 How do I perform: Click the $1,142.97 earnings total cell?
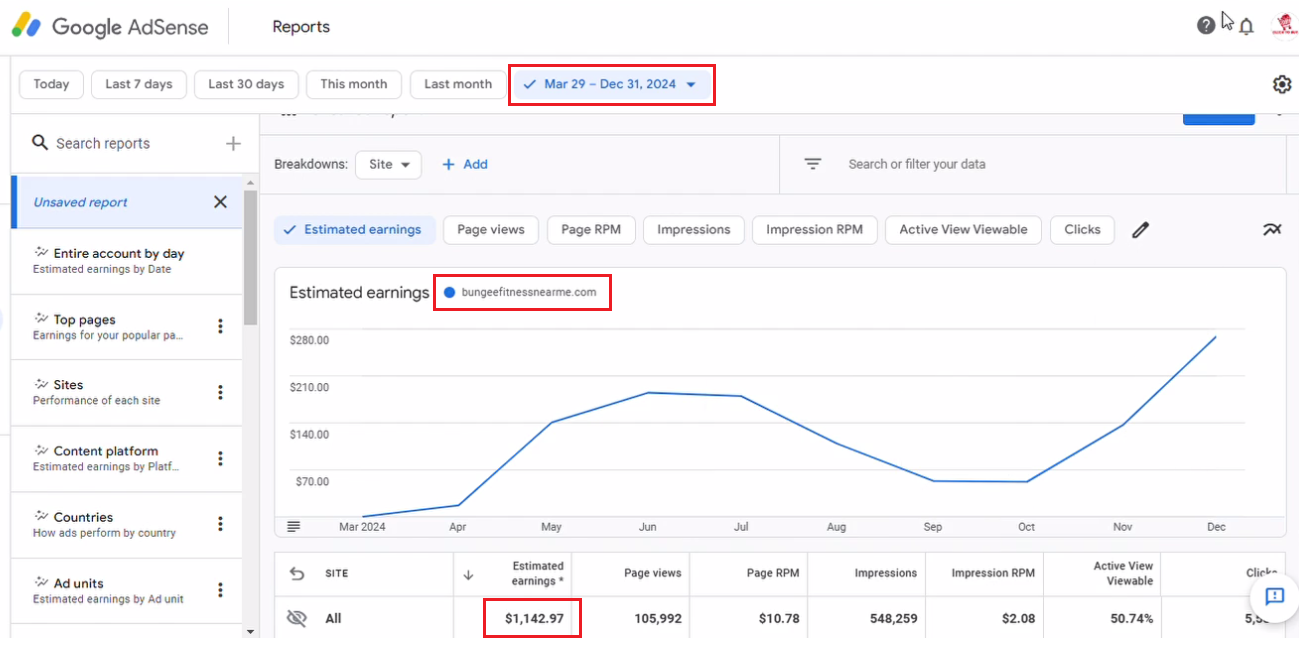coord(534,619)
